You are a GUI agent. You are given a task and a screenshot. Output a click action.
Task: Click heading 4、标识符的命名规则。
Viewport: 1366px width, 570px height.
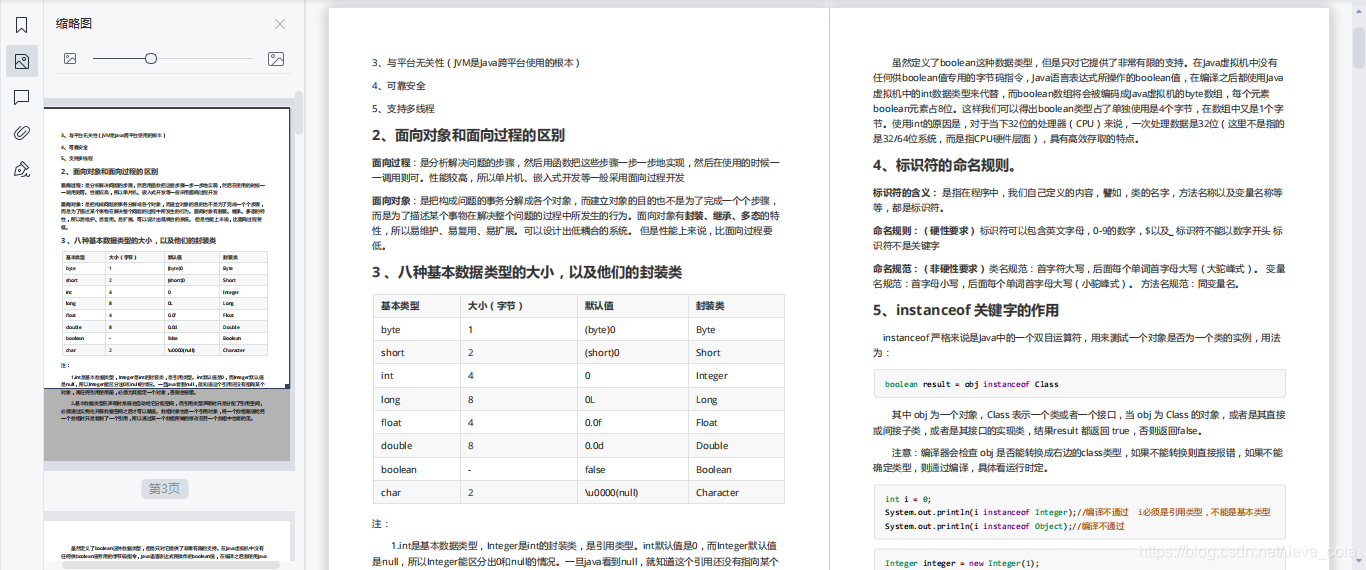[x=945, y=166]
